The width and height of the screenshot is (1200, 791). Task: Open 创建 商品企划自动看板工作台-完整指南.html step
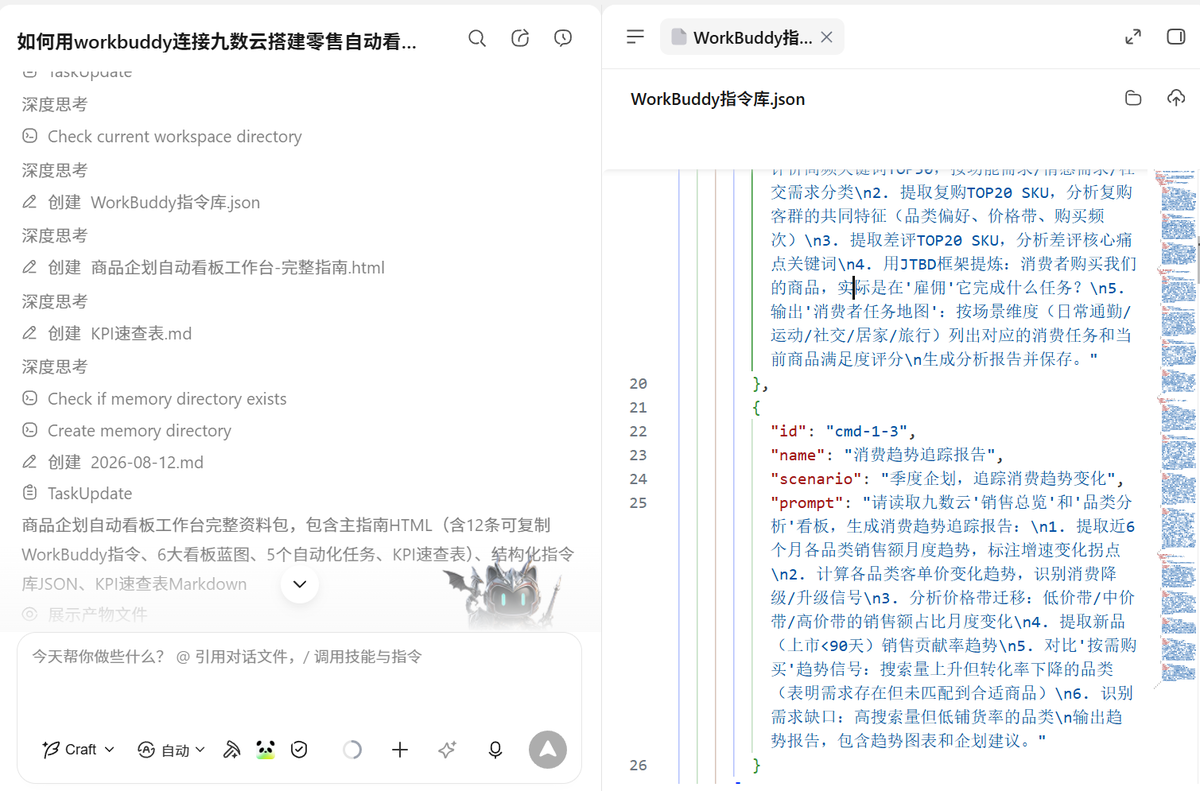pyautogui.click(x=203, y=267)
